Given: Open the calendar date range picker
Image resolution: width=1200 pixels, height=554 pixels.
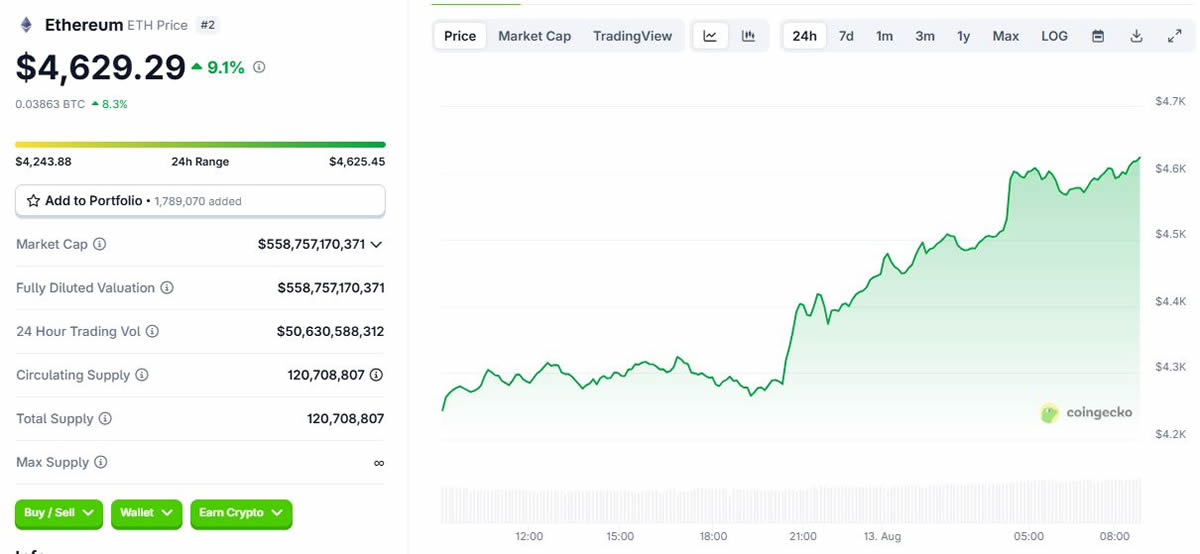Looking at the screenshot, I should pyautogui.click(x=1098, y=36).
